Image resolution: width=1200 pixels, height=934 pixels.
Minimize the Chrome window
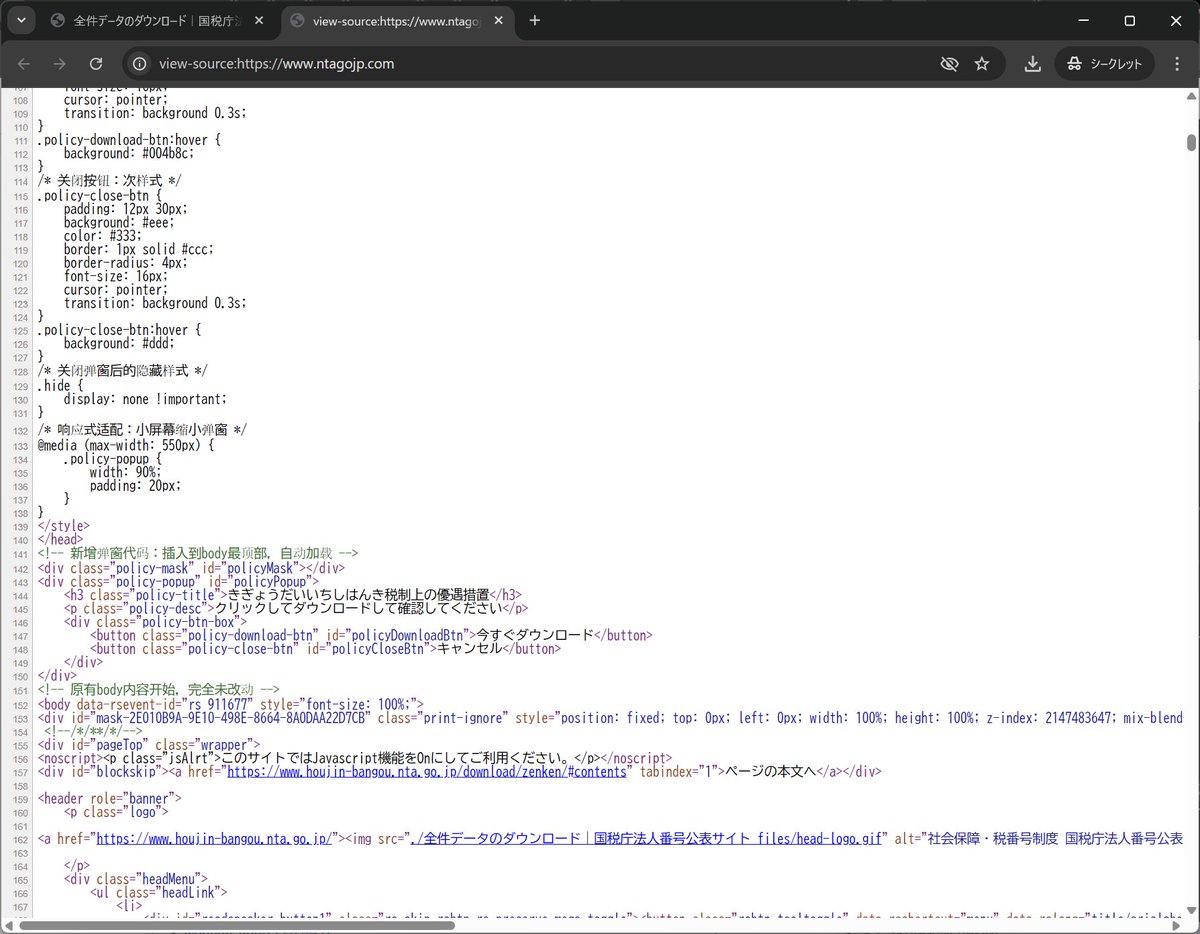click(1084, 20)
